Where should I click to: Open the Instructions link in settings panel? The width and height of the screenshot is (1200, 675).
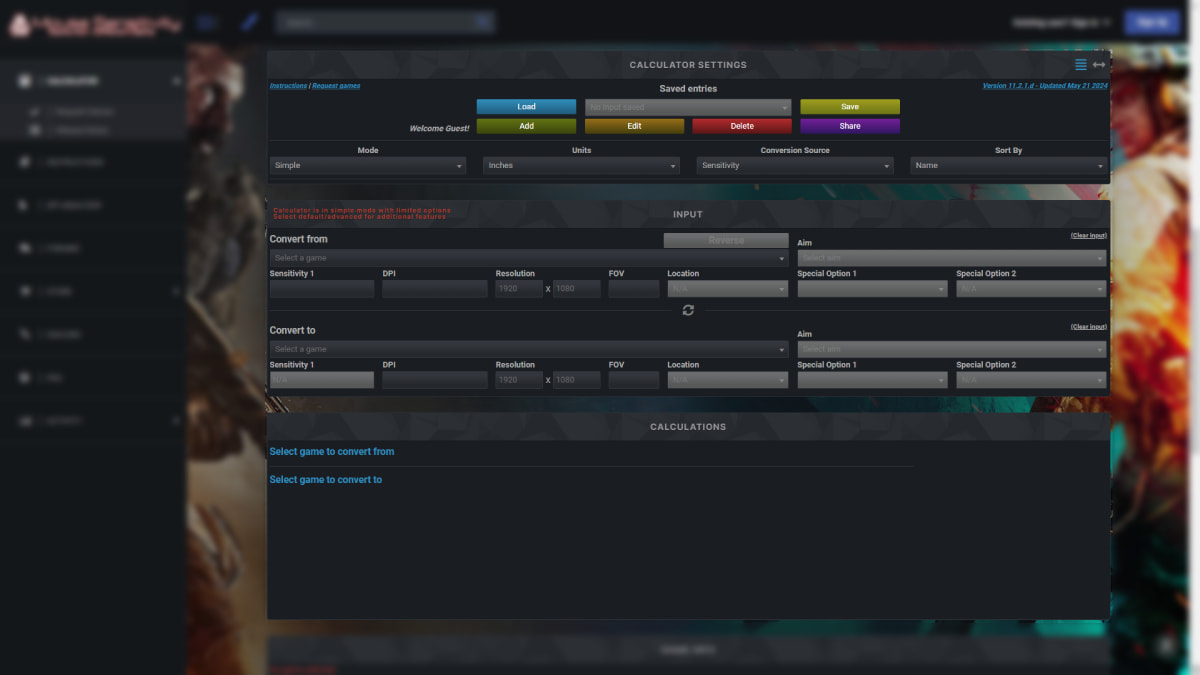tap(290, 85)
